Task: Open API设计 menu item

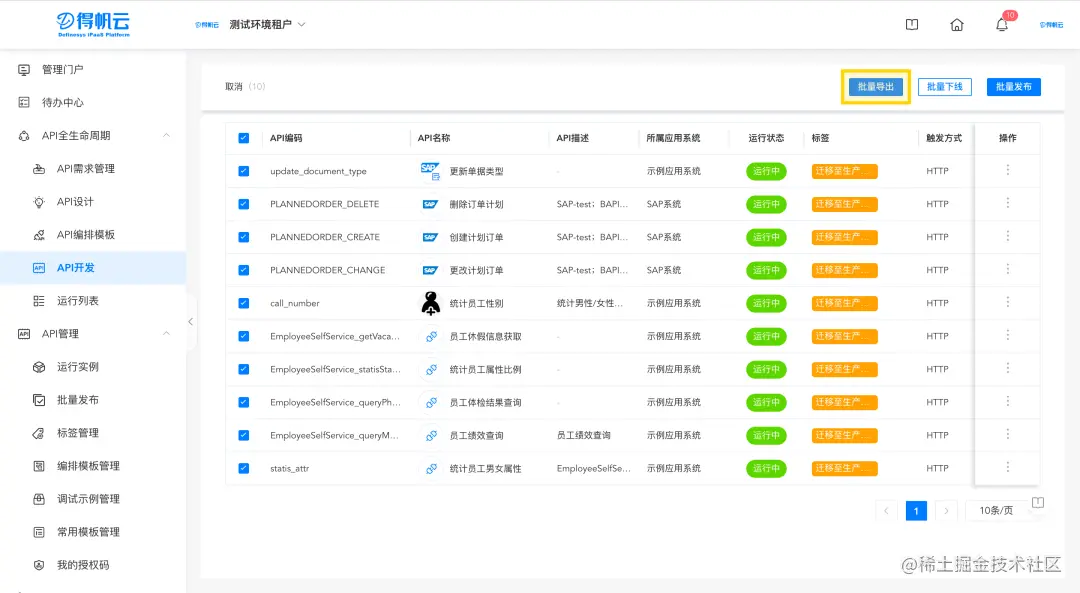Action: click(75, 202)
